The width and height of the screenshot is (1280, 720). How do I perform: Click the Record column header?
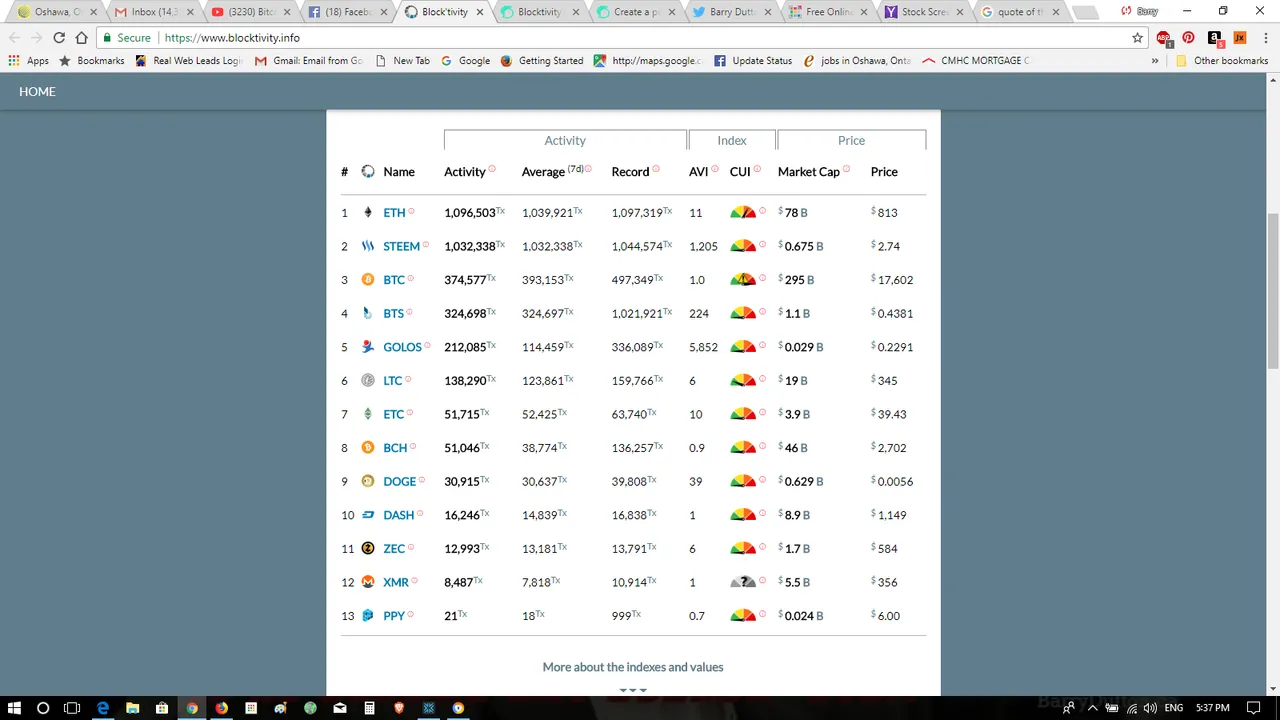click(630, 172)
